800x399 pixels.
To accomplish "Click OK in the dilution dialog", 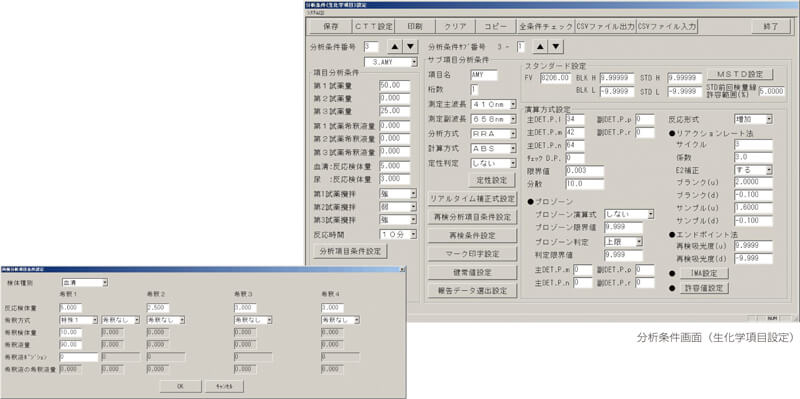I will pyautogui.click(x=181, y=386).
